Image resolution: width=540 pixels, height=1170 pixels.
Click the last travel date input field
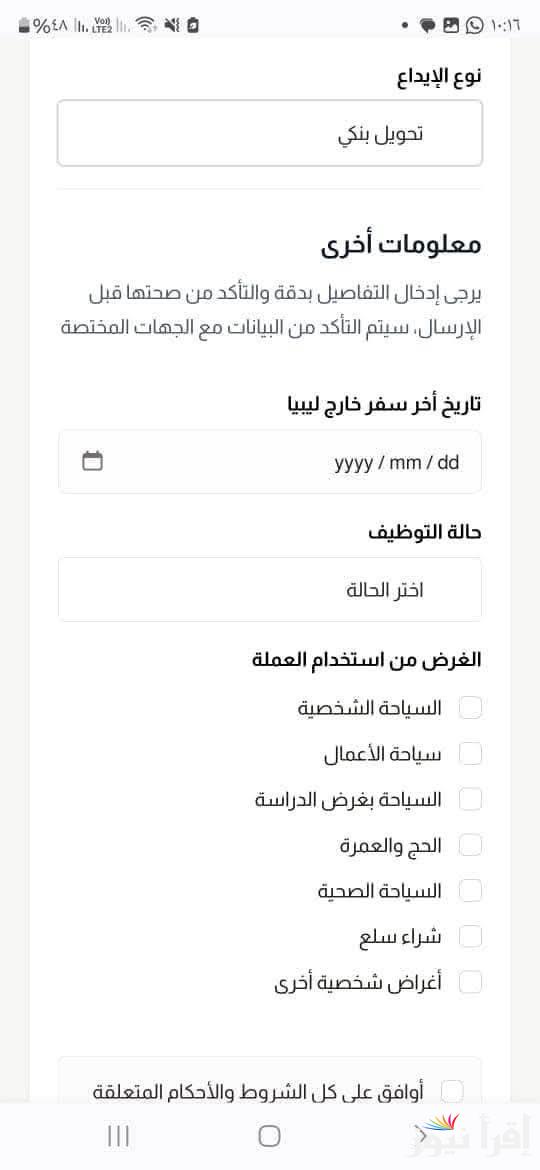tap(270, 462)
